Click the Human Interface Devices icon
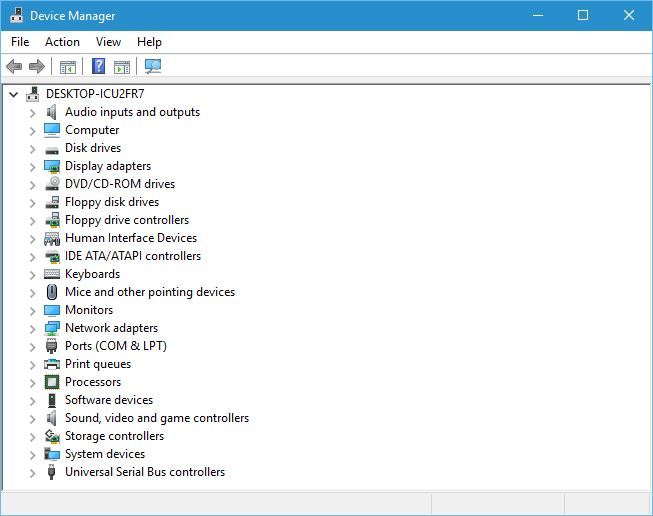This screenshot has width=653, height=516. point(52,238)
